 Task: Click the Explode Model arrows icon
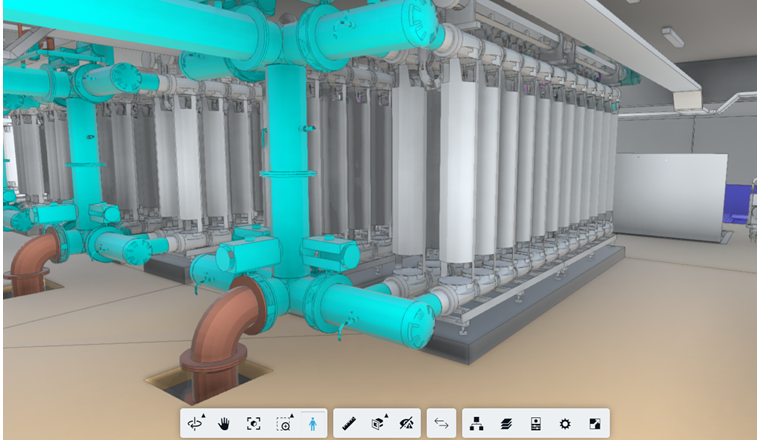click(x=442, y=424)
